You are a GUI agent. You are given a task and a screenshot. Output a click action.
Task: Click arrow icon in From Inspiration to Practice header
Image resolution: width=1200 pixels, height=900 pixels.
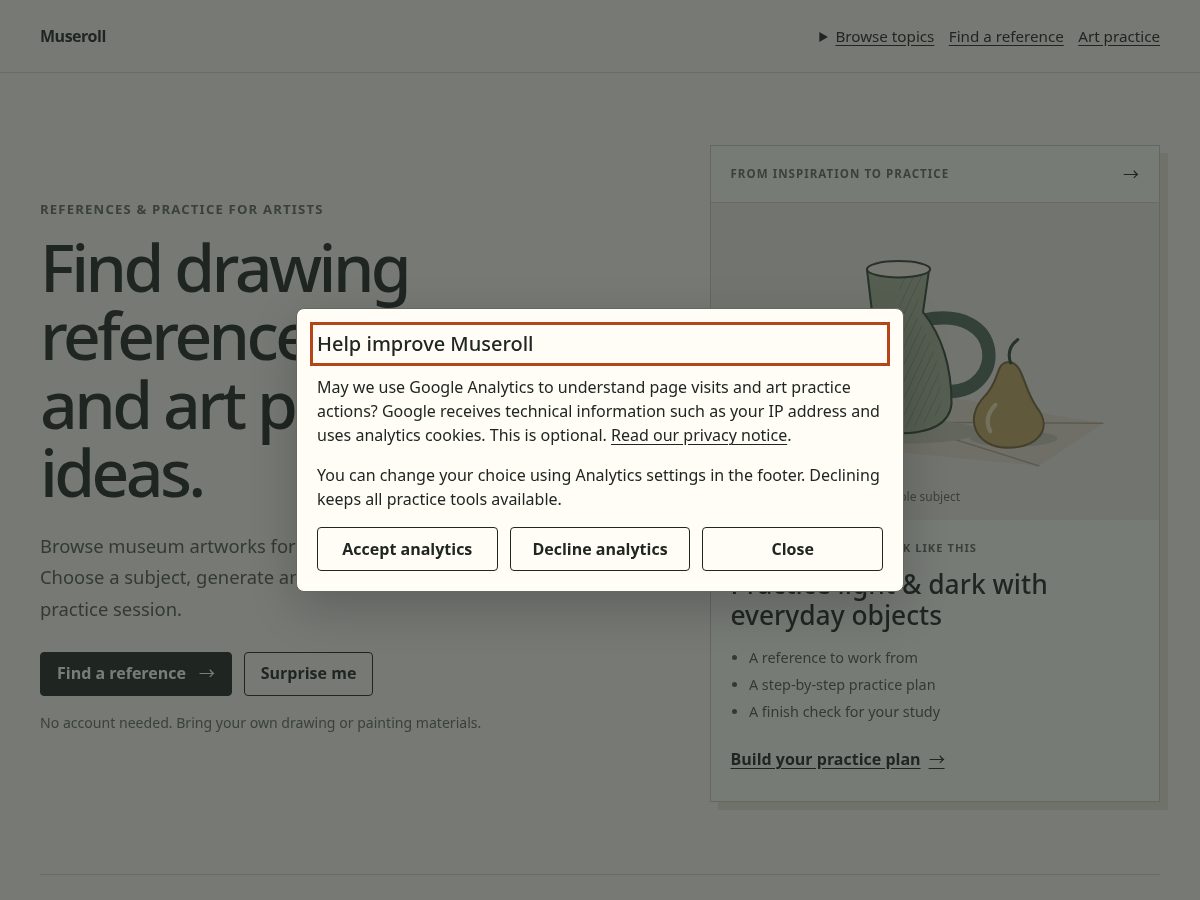[1131, 174]
